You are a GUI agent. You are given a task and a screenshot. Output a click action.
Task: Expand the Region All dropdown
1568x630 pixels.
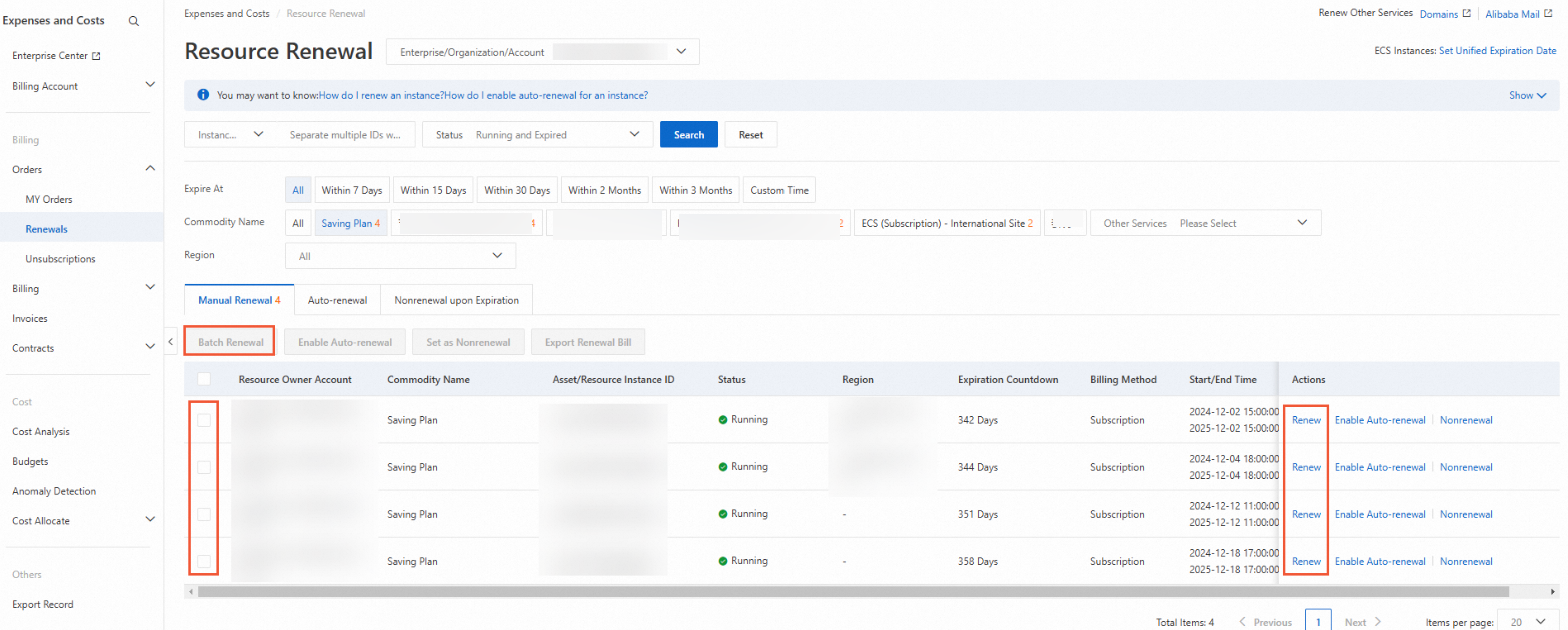(400, 256)
